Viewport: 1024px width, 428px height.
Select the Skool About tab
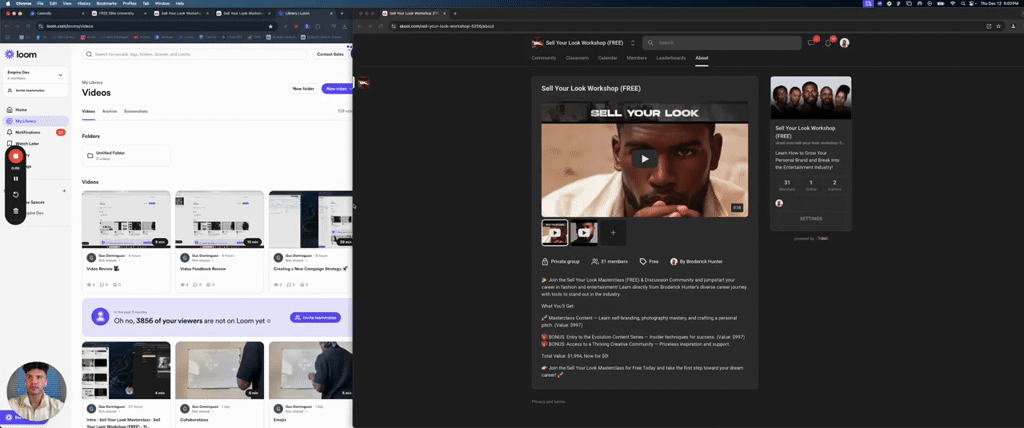(x=701, y=58)
